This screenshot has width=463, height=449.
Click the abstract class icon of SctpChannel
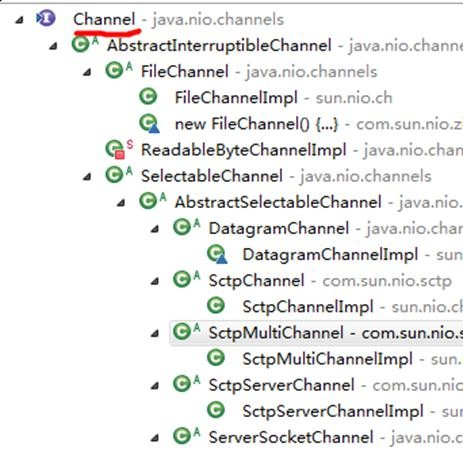182,279
